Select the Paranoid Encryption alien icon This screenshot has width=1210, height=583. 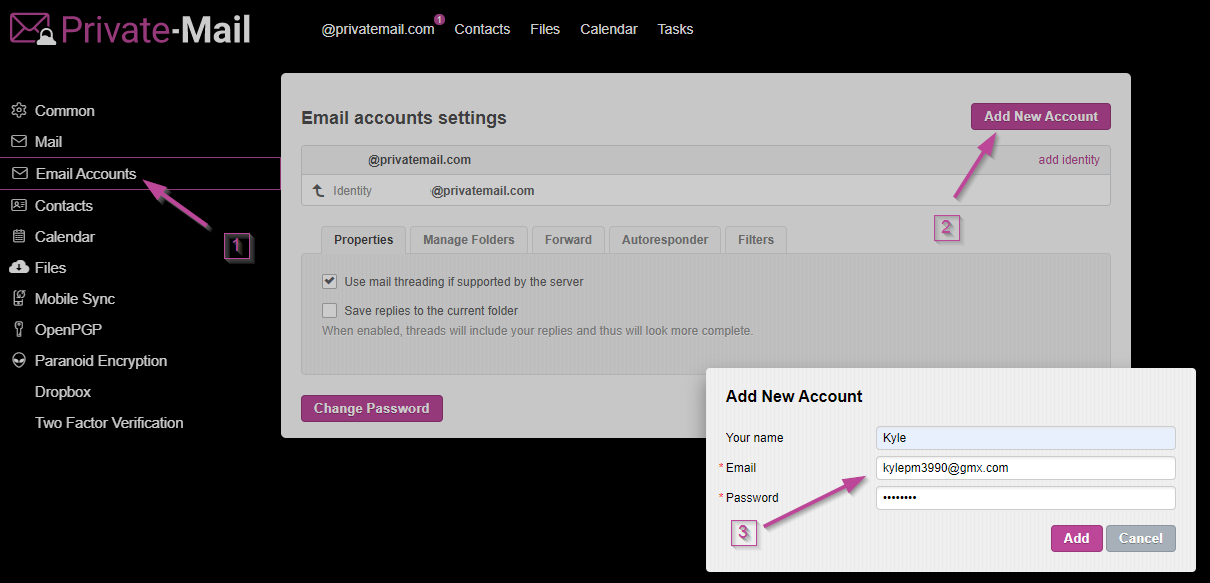click(x=18, y=361)
